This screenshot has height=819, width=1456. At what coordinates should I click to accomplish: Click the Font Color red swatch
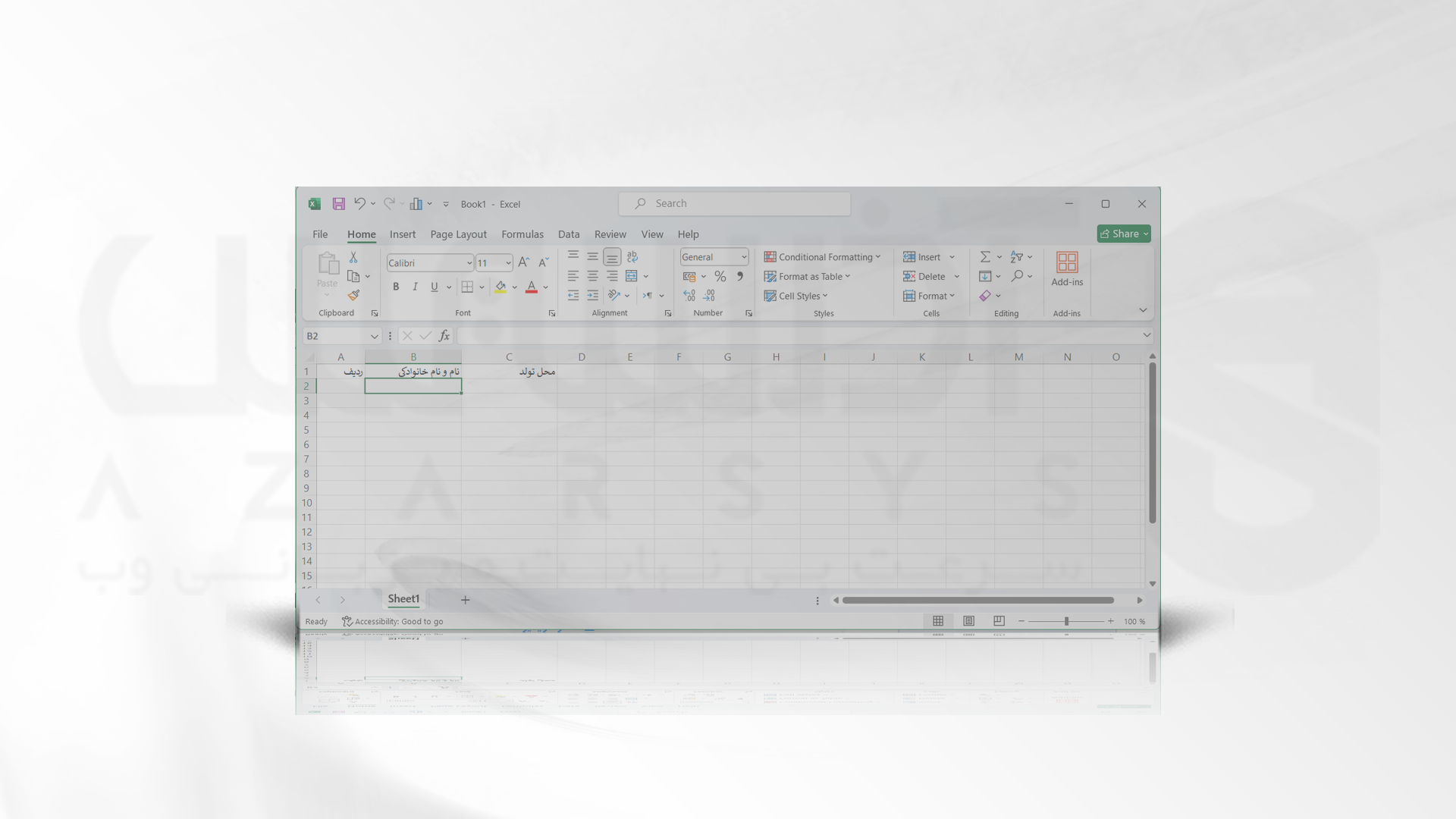(x=532, y=287)
